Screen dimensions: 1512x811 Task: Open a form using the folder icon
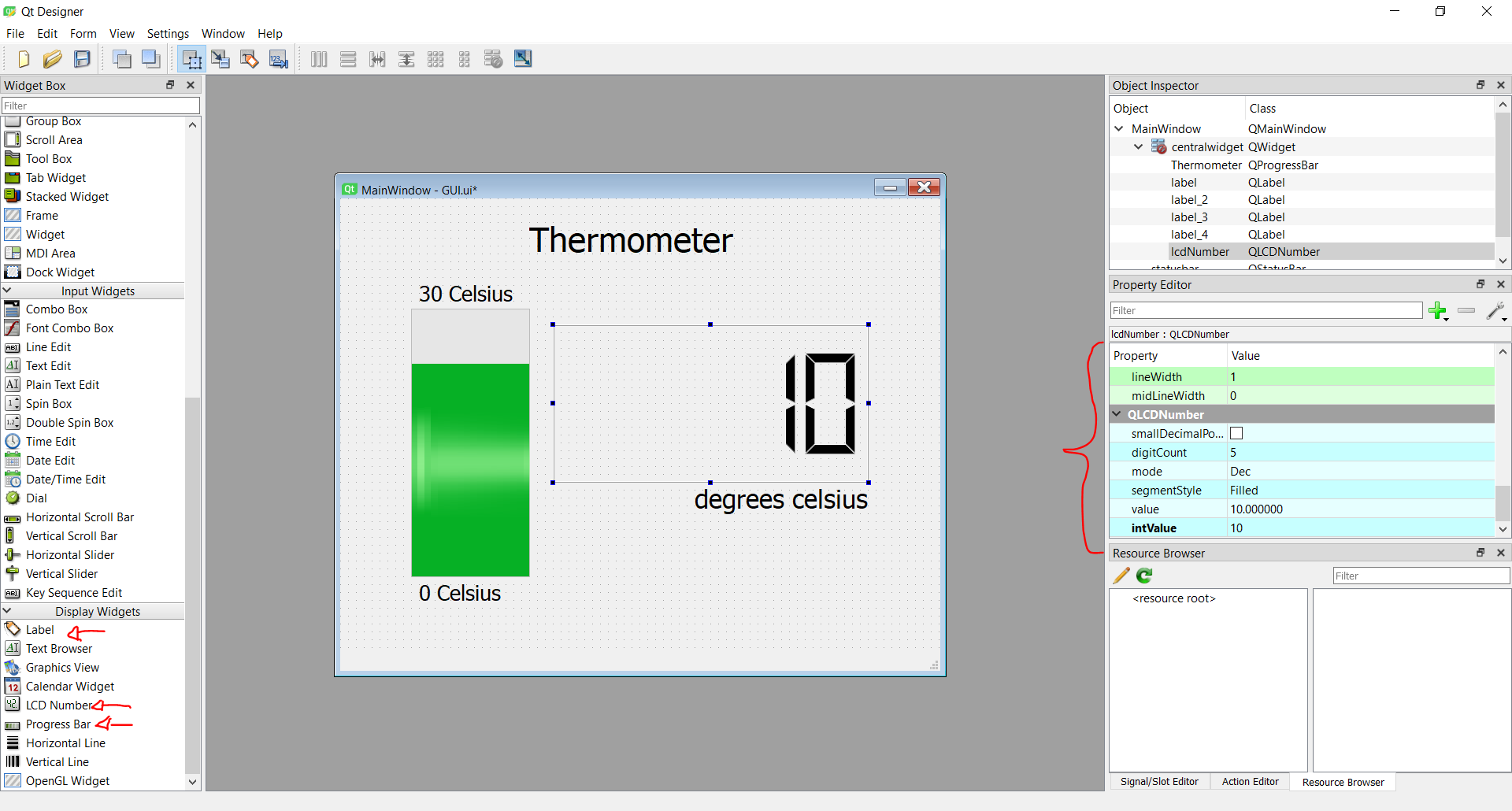click(52, 59)
